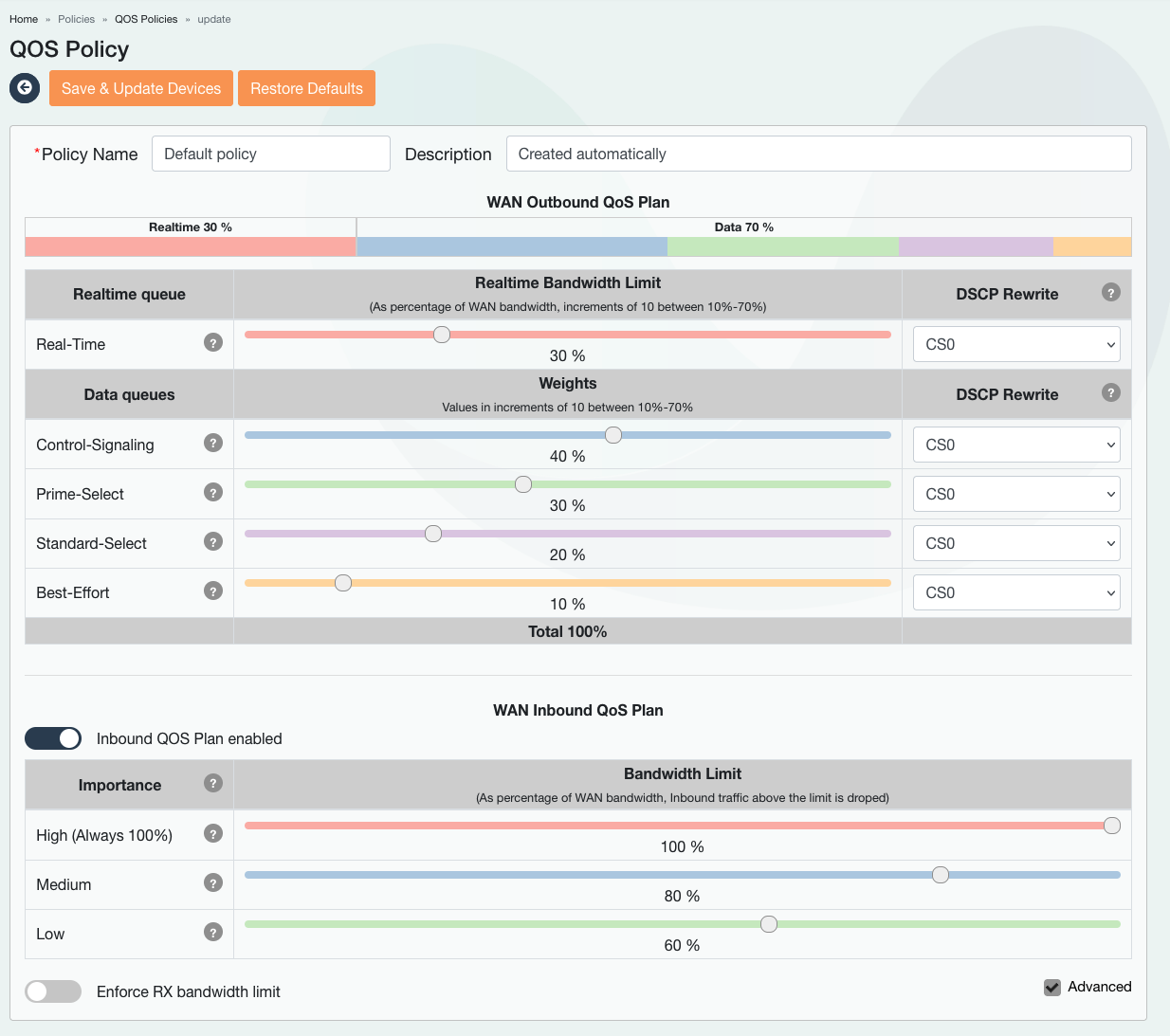1170x1036 pixels.
Task: Open help for the Realtime DSCP Rewrite header
Action: tap(1111, 292)
